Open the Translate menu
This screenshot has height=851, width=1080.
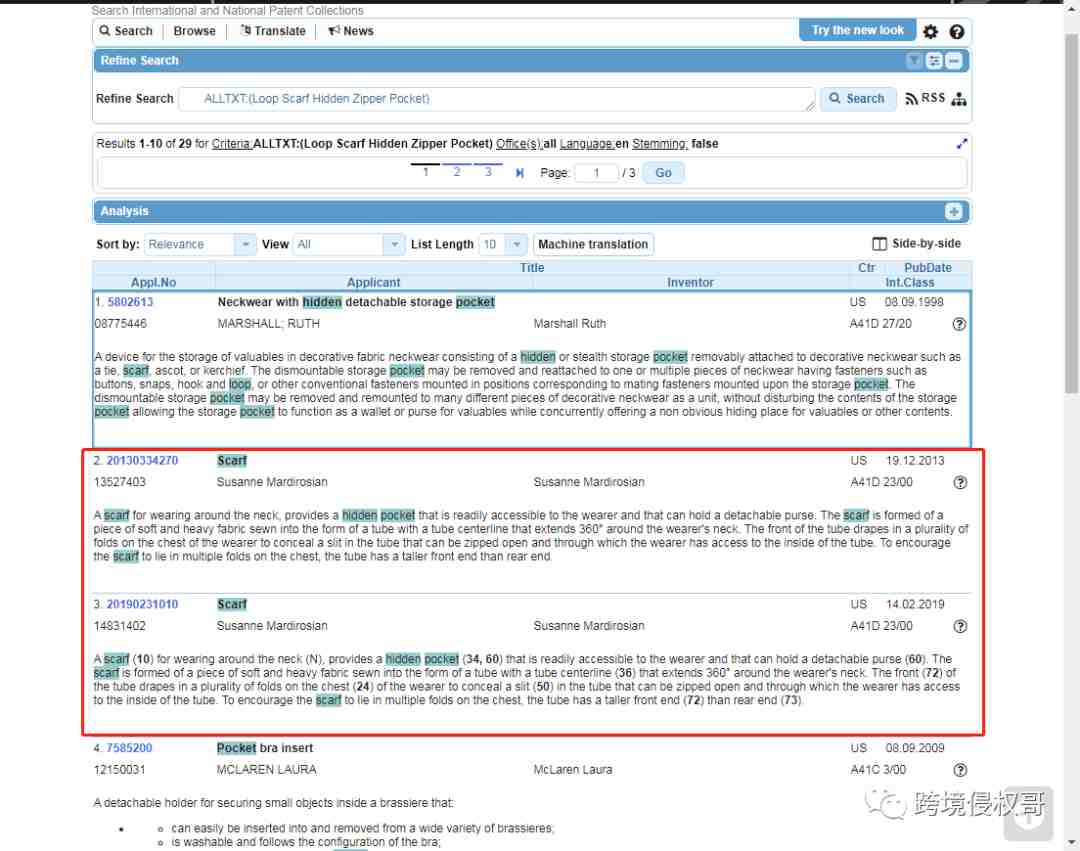point(273,31)
